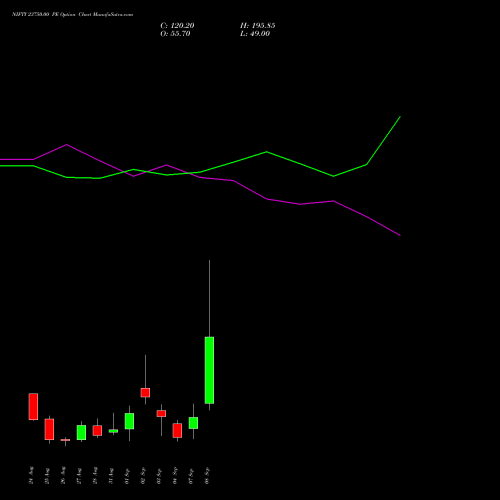Click the 01 Sep date axis label

[x=128, y=476]
